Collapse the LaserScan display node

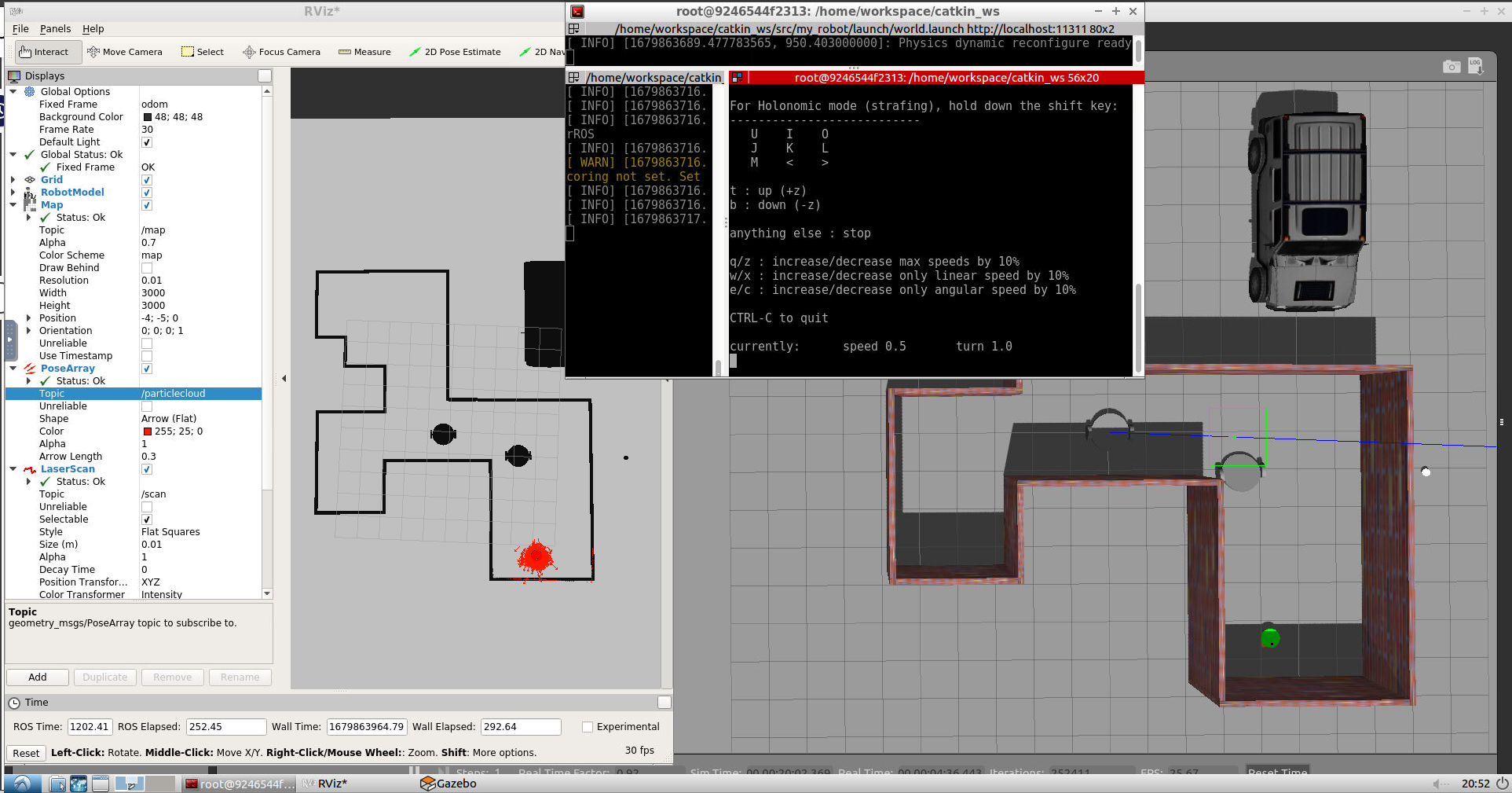coord(13,469)
